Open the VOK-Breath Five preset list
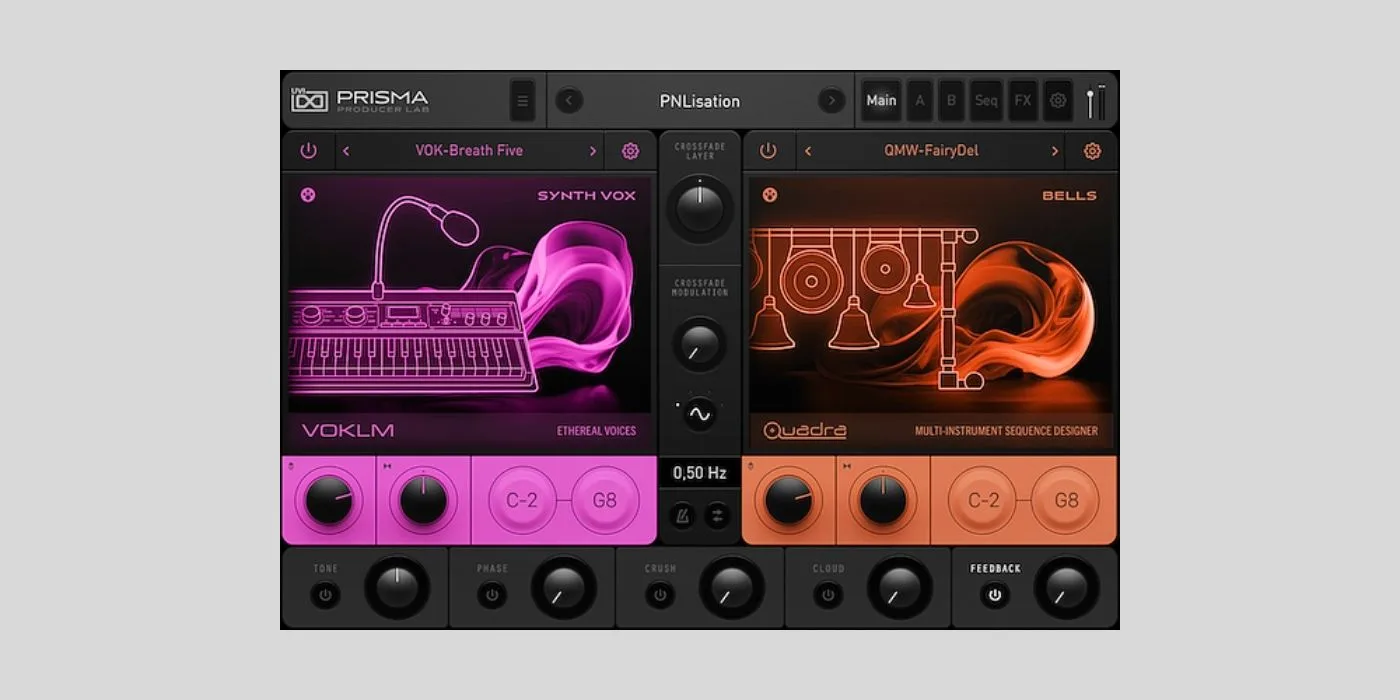This screenshot has height=700, width=1400. click(x=469, y=151)
